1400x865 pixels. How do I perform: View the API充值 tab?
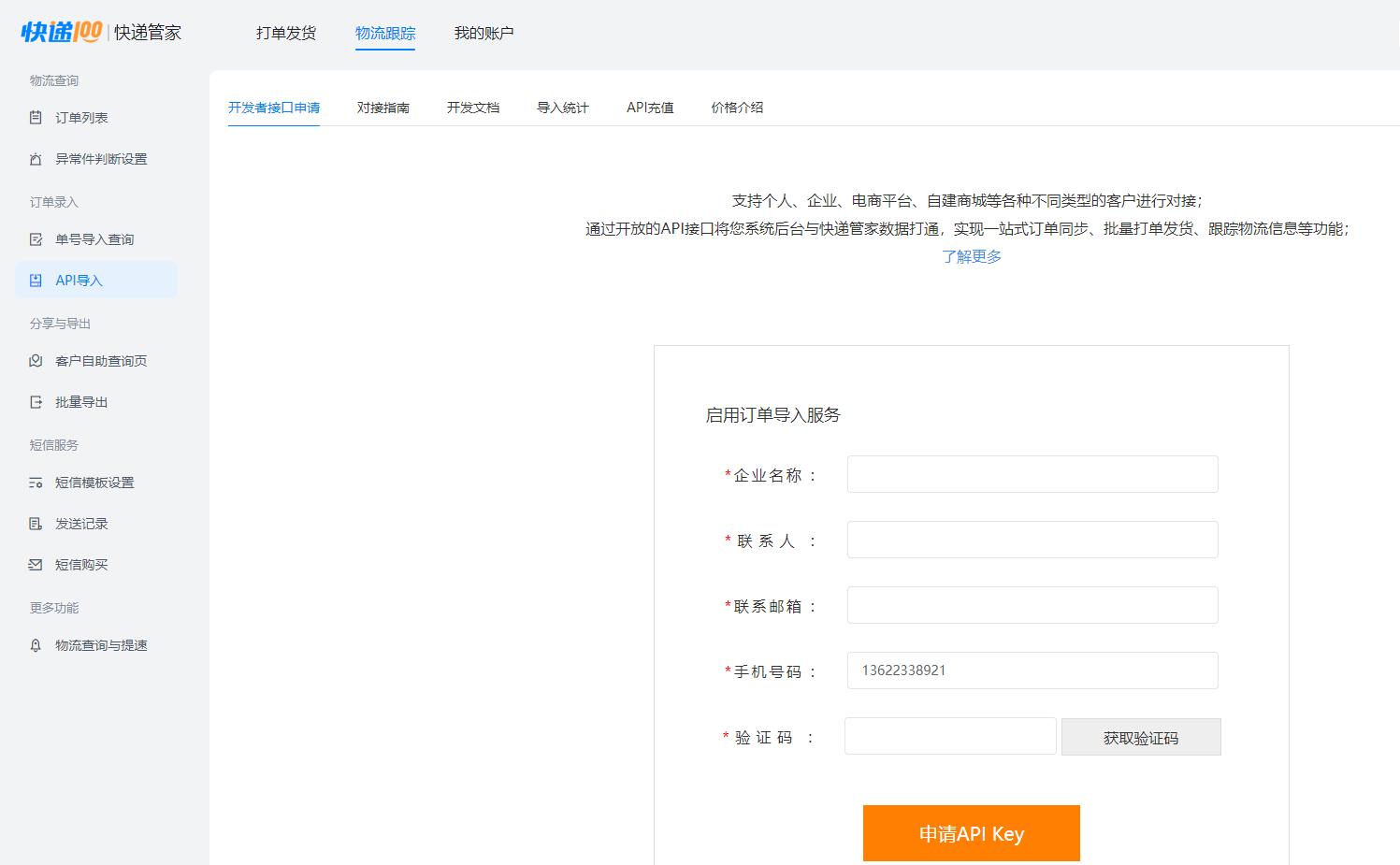tap(650, 107)
